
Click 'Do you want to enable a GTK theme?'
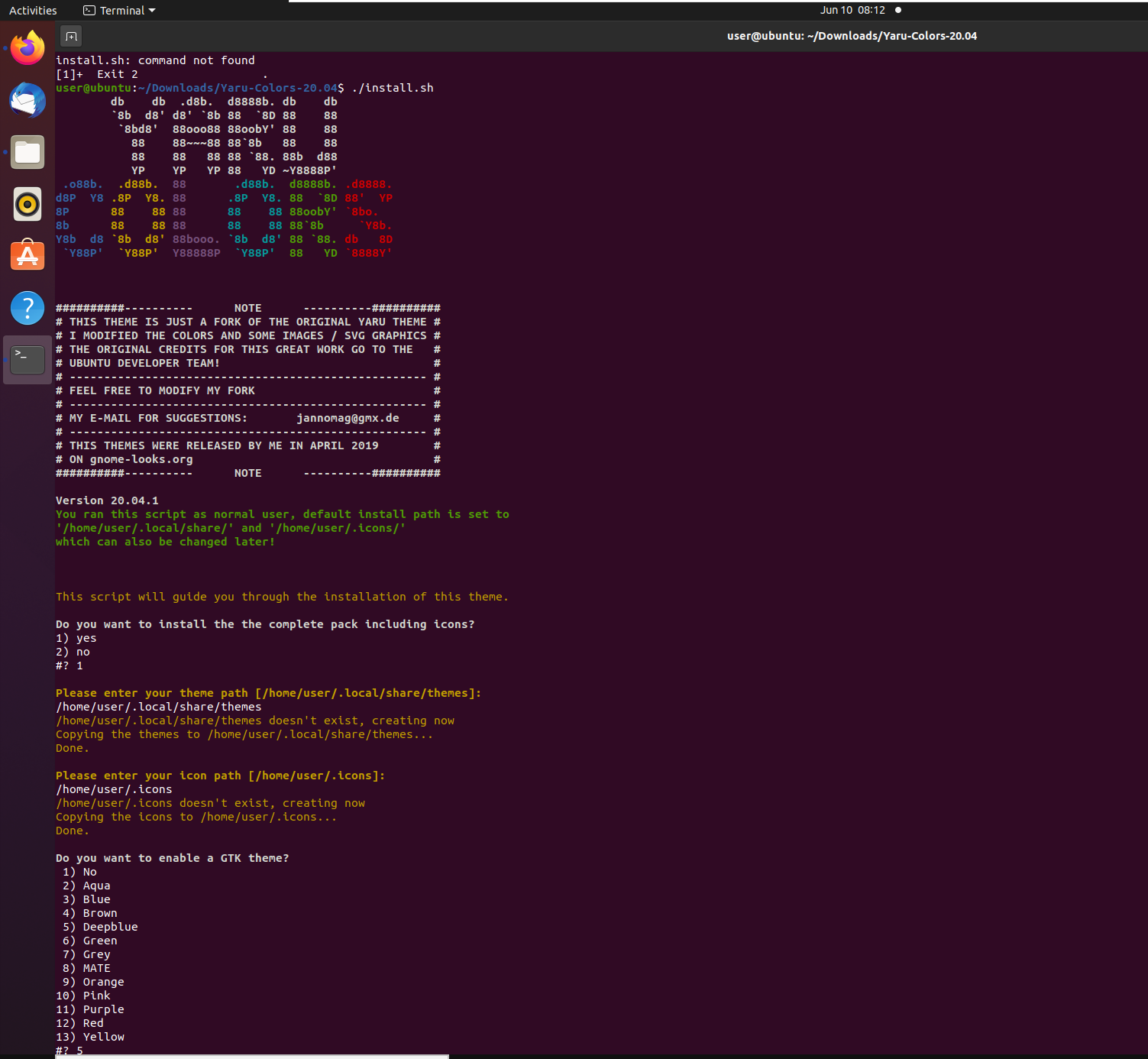[173, 858]
